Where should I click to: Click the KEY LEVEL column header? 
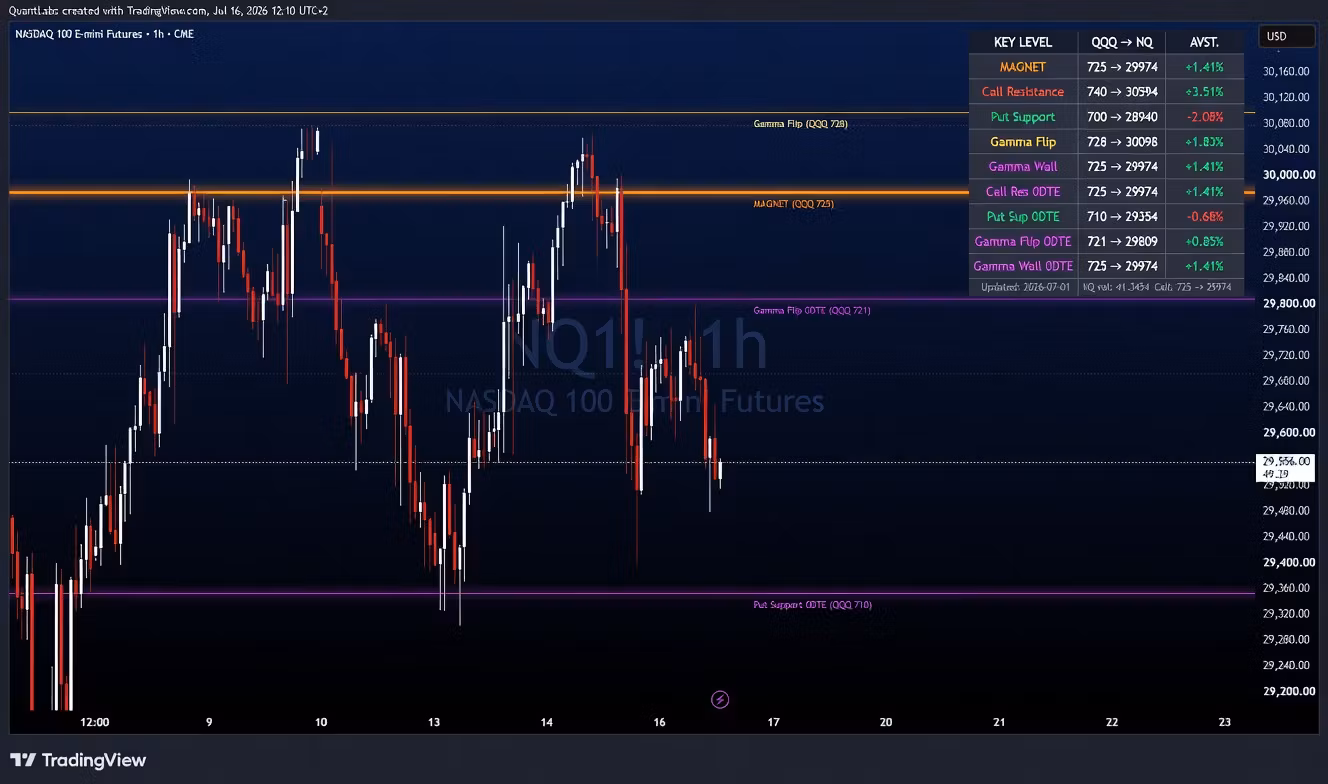click(1022, 42)
